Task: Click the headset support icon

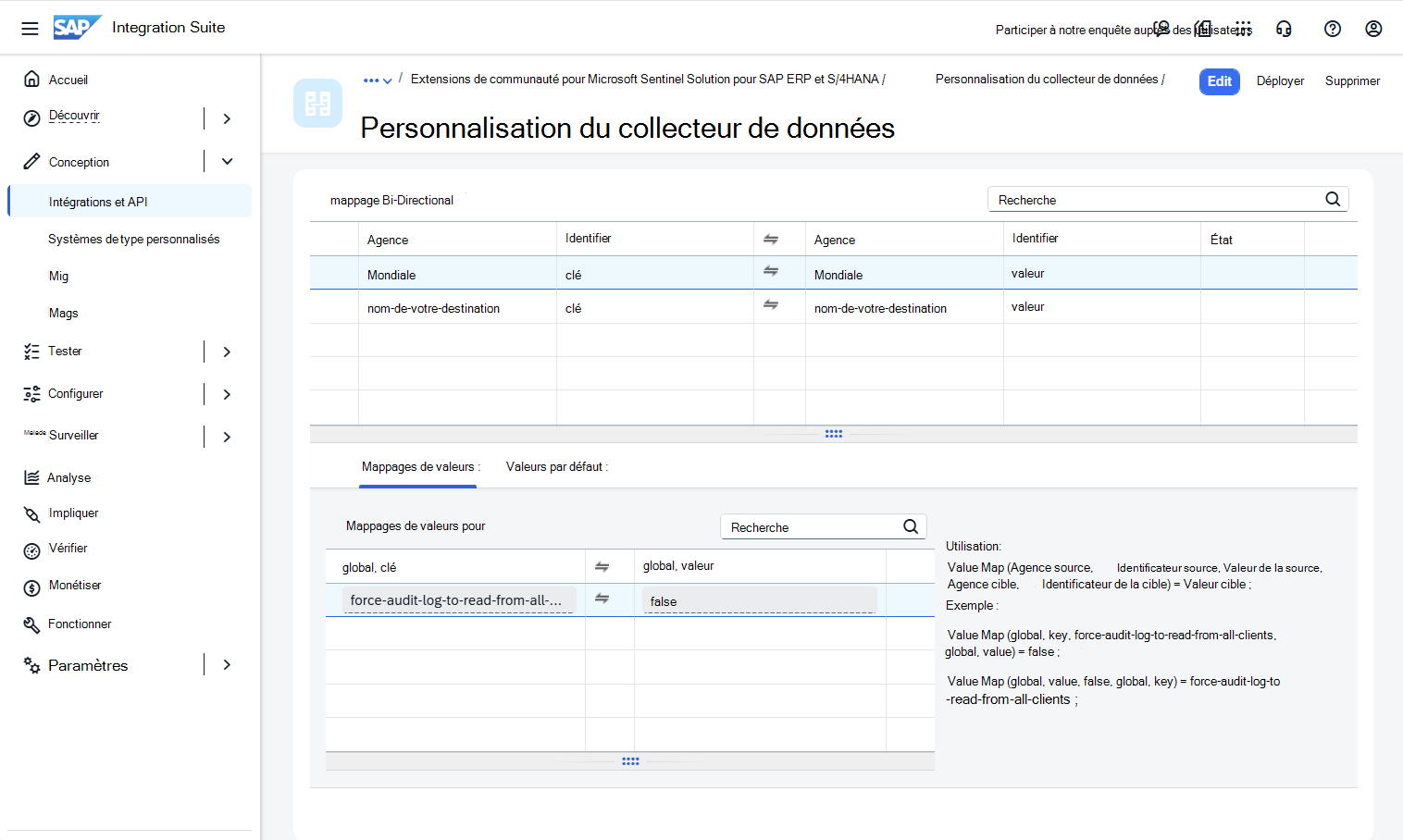Action: 1284,29
